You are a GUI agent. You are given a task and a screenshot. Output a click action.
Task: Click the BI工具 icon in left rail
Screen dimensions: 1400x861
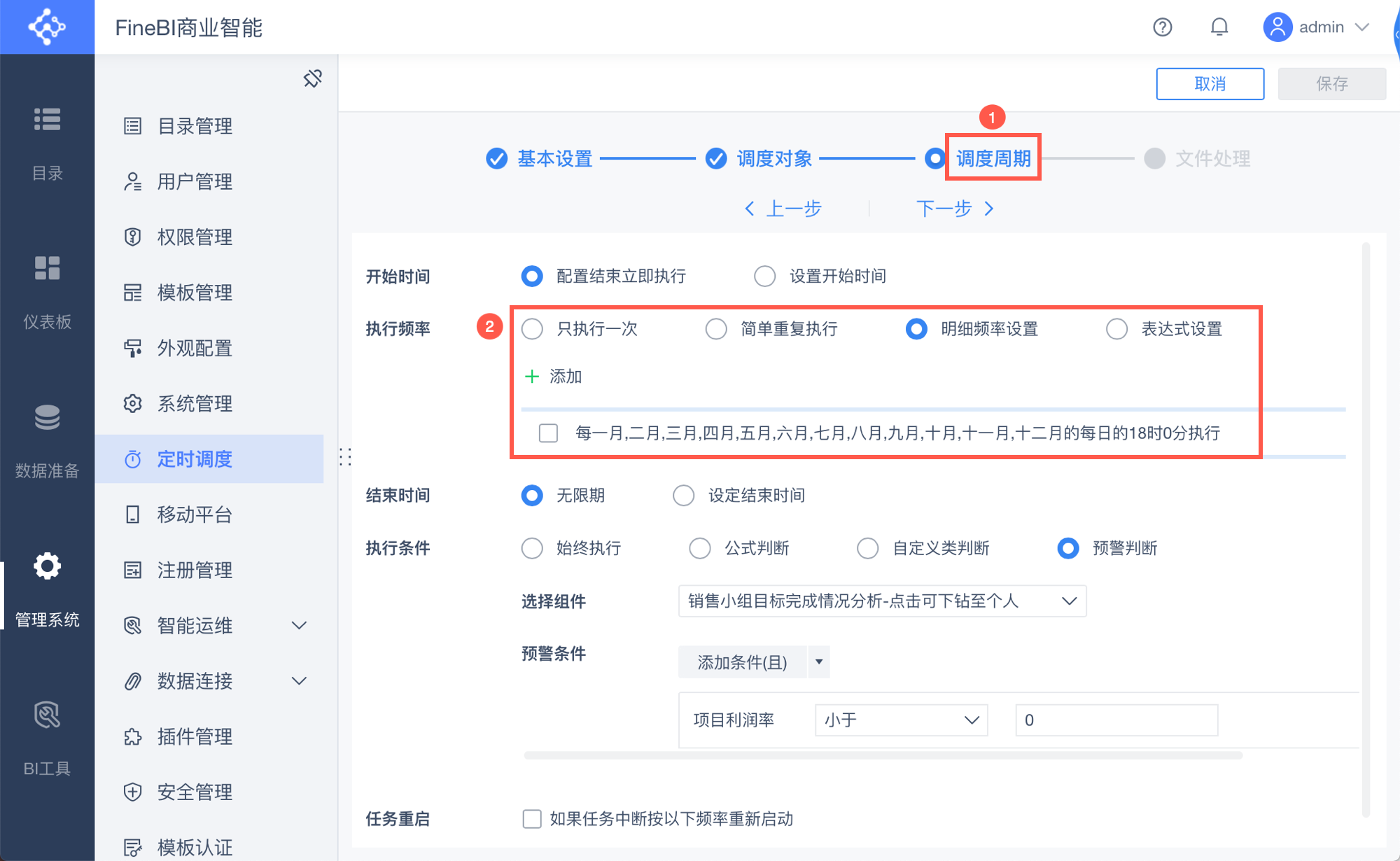47,715
